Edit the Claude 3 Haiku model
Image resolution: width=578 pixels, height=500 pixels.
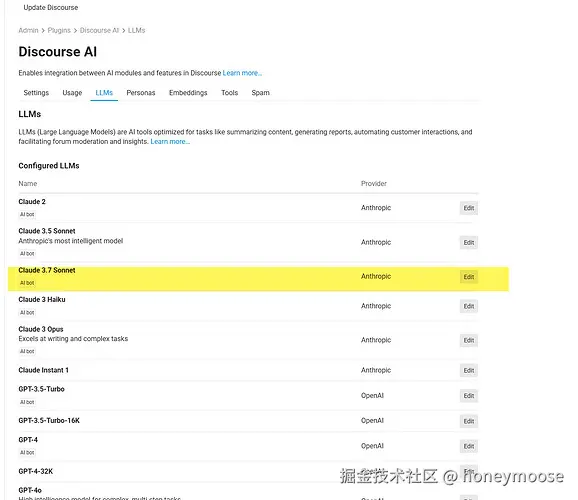click(x=469, y=306)
